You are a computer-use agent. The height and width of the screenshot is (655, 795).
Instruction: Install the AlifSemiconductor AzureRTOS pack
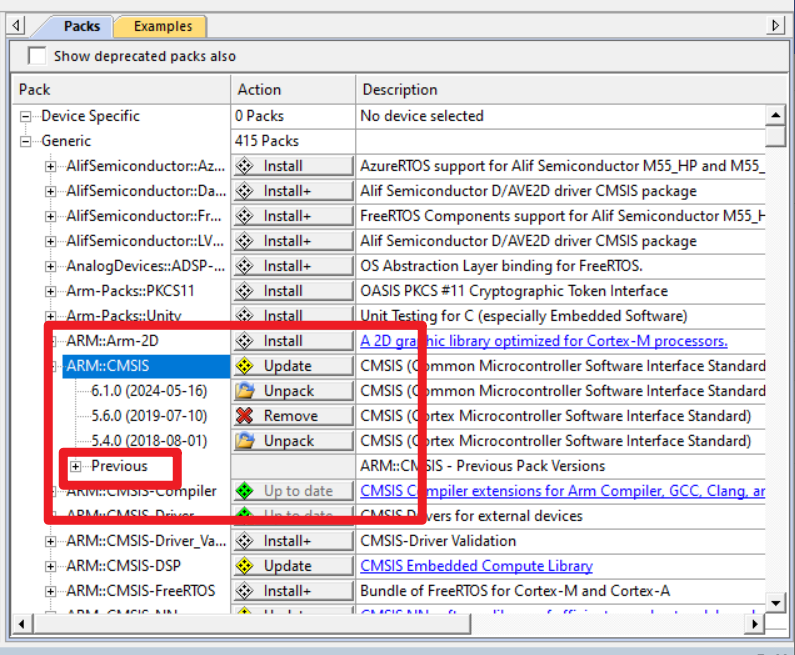tap(293, 166)
